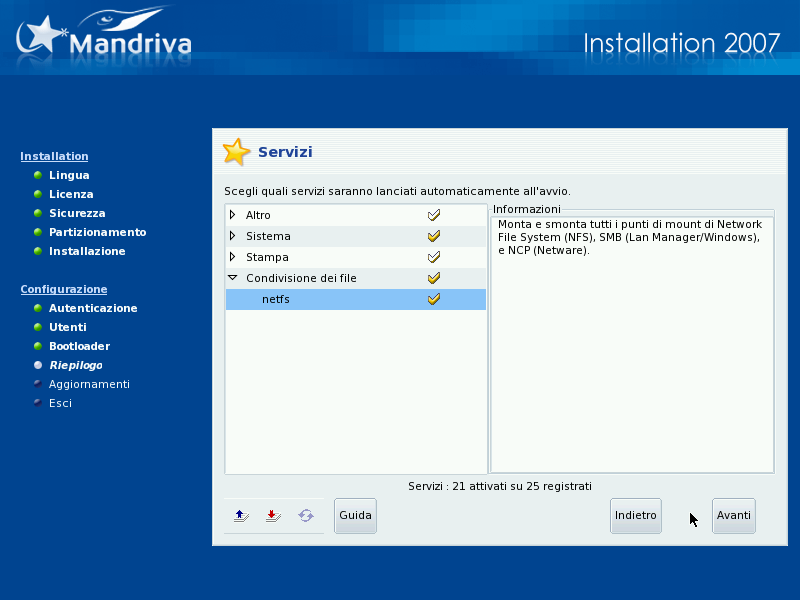Click the circular refresh arrows icon
Screen dimensions: 800x600
click(x=306, y=516)
